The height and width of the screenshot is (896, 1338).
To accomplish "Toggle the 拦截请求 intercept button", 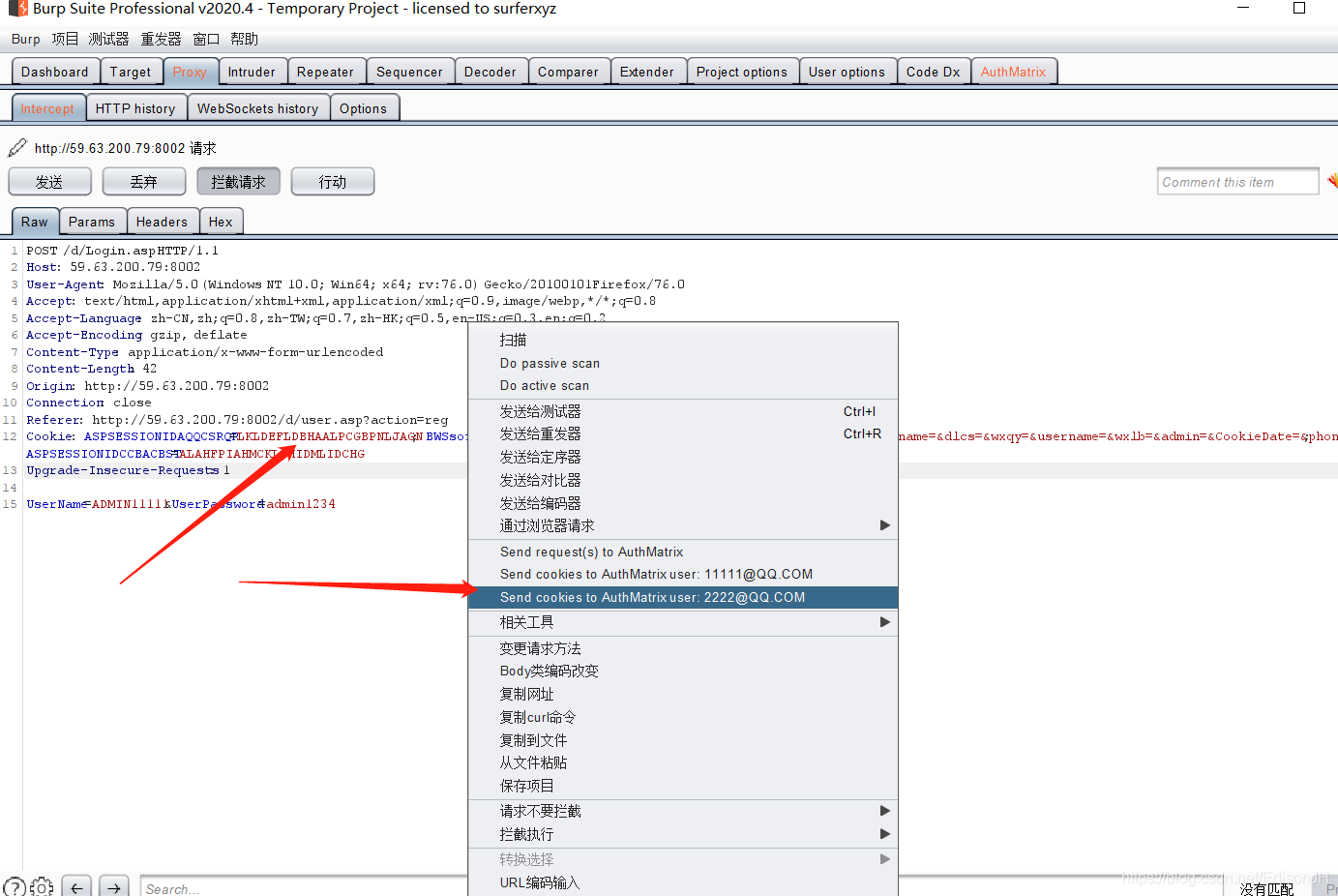I will tap(238, 180).
